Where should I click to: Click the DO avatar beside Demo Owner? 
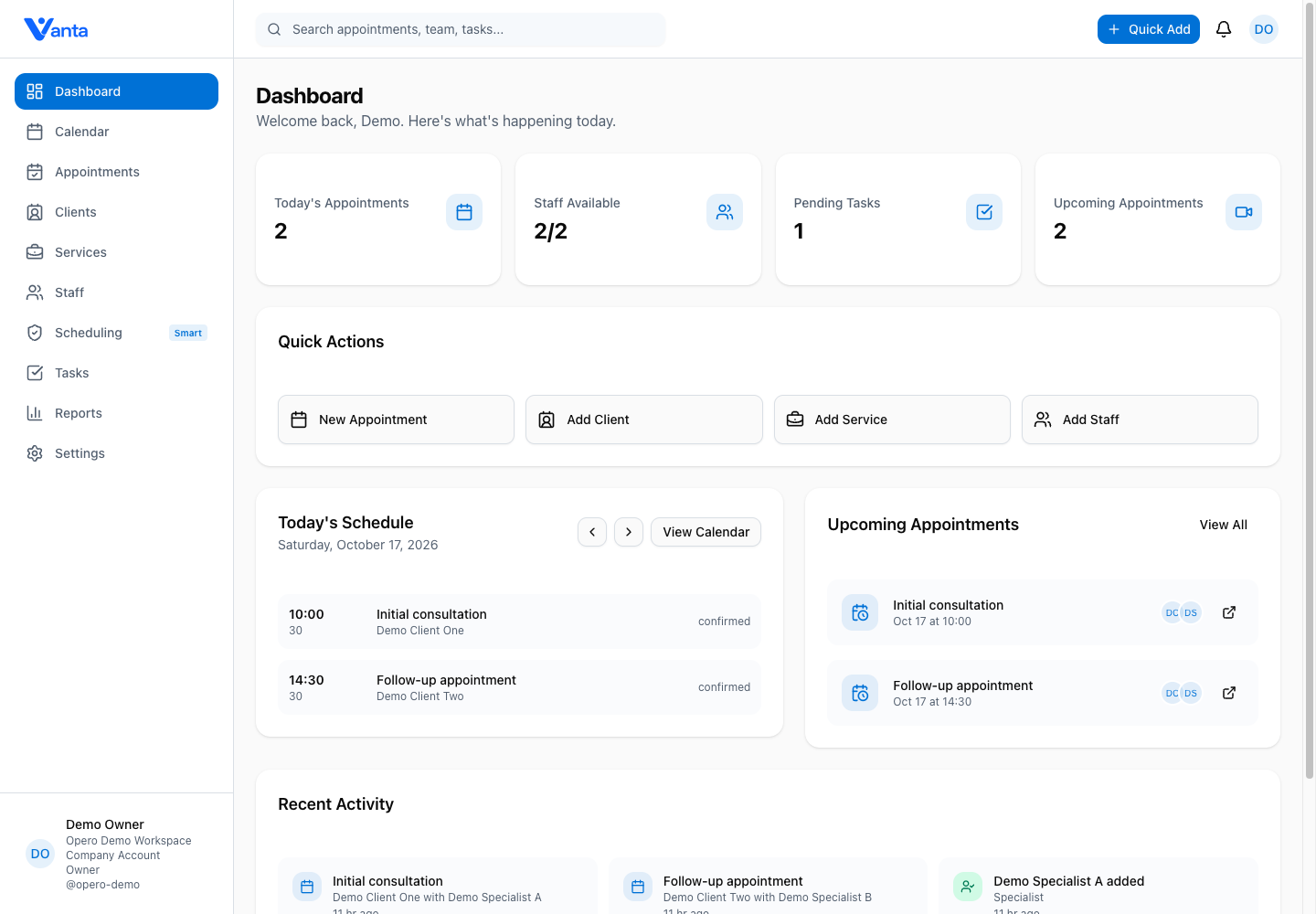click(40, 854)
